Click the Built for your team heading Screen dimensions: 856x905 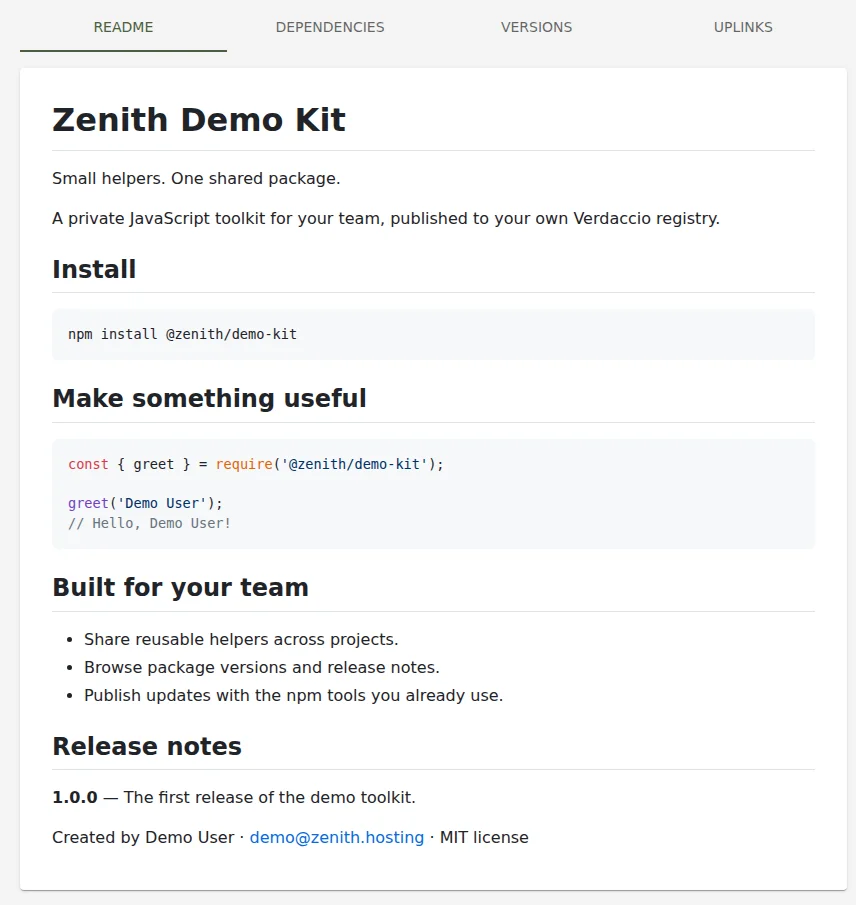point(180,588)
